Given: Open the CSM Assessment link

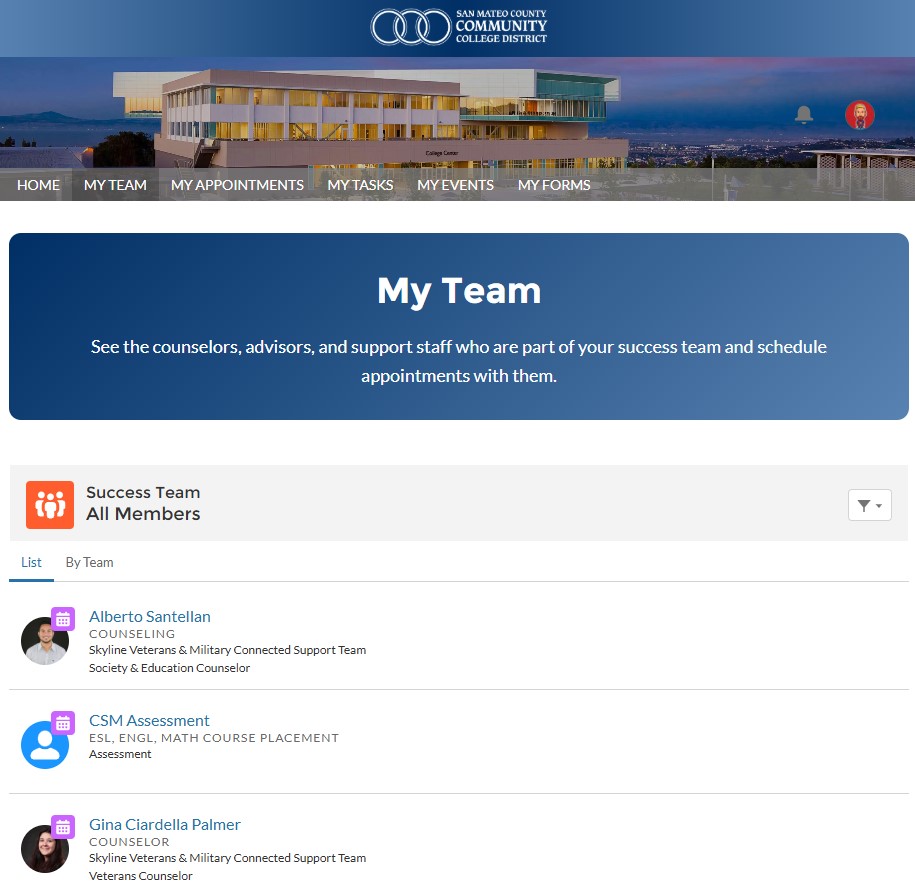Looking at the screenshot, I should tap(149, 720).
